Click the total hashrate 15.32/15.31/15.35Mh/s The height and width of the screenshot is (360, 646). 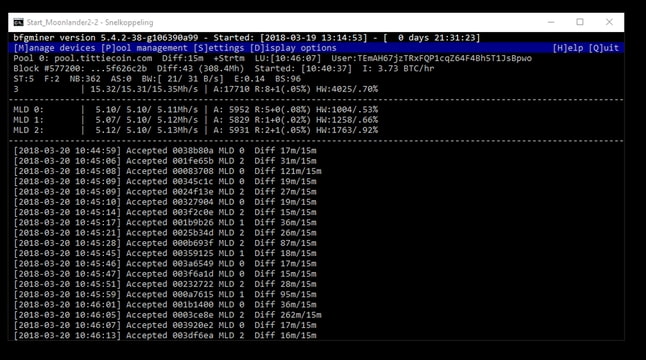tap(144, 89)
